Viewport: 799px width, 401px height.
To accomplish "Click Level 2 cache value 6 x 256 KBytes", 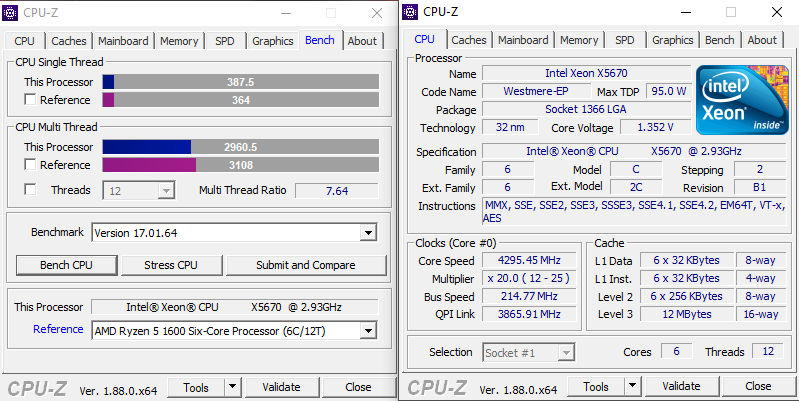I will click(687, 296).
